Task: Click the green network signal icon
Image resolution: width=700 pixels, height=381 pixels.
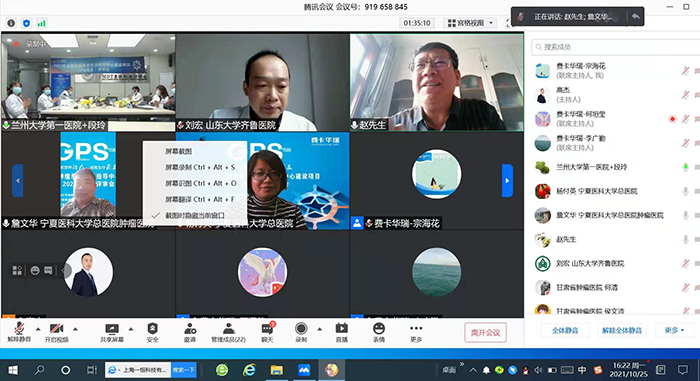Action: [42, 23]
